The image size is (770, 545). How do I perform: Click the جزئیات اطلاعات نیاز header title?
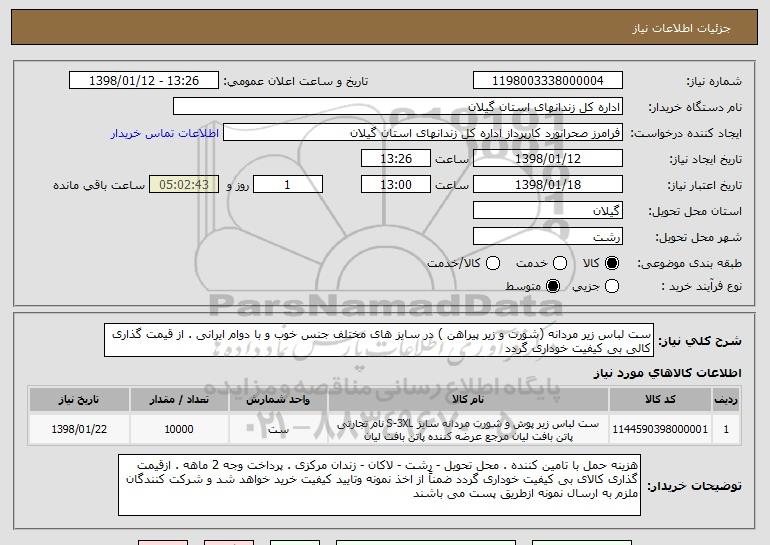click(x=681, y=28)
